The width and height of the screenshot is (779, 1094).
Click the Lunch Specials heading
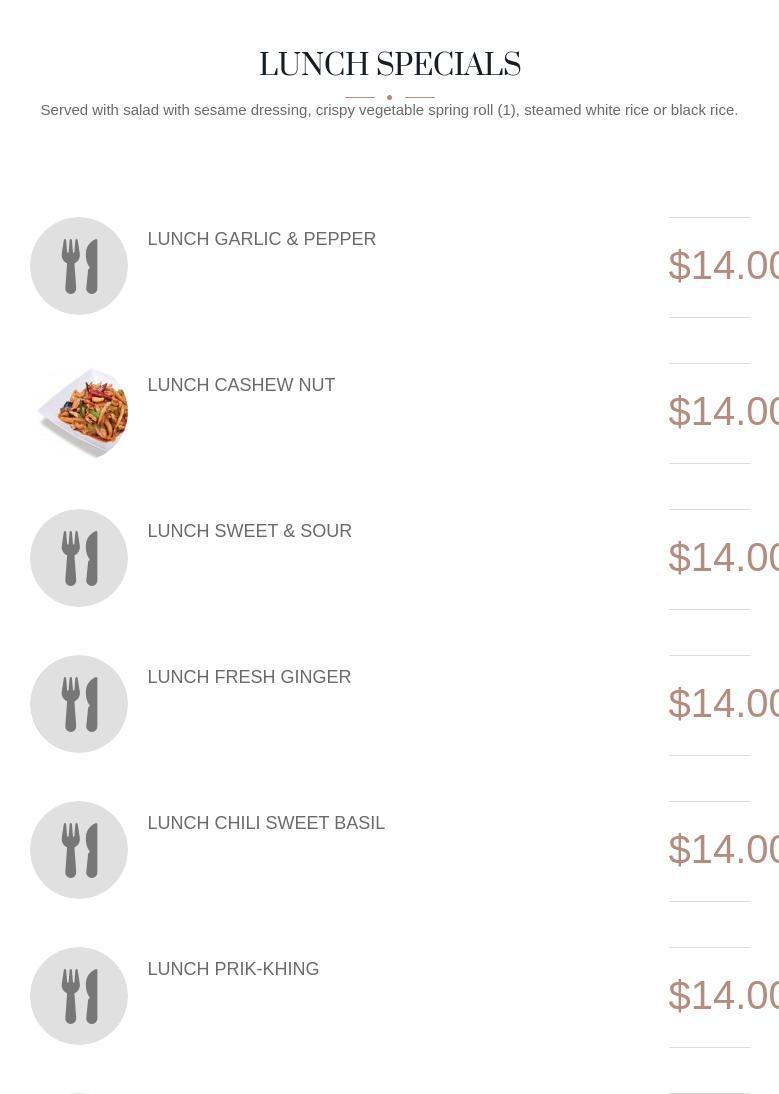tap(389, 65)
